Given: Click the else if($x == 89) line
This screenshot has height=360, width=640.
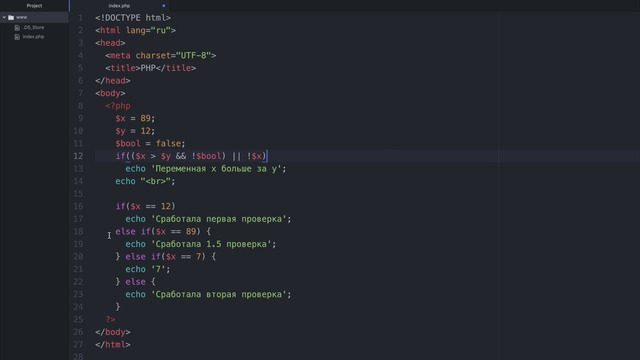Looking at the screenshot, I should pos(163,231).
